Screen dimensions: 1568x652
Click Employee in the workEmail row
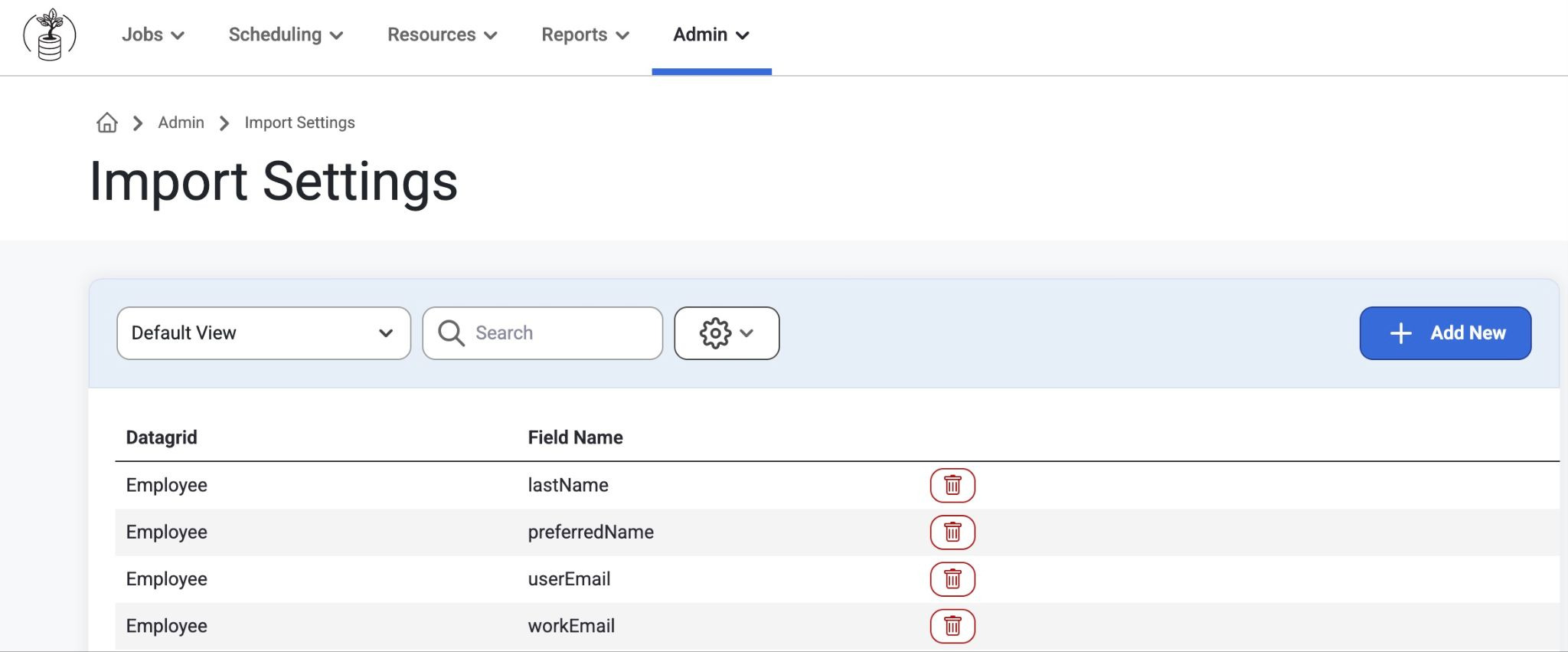coord(166,626)
